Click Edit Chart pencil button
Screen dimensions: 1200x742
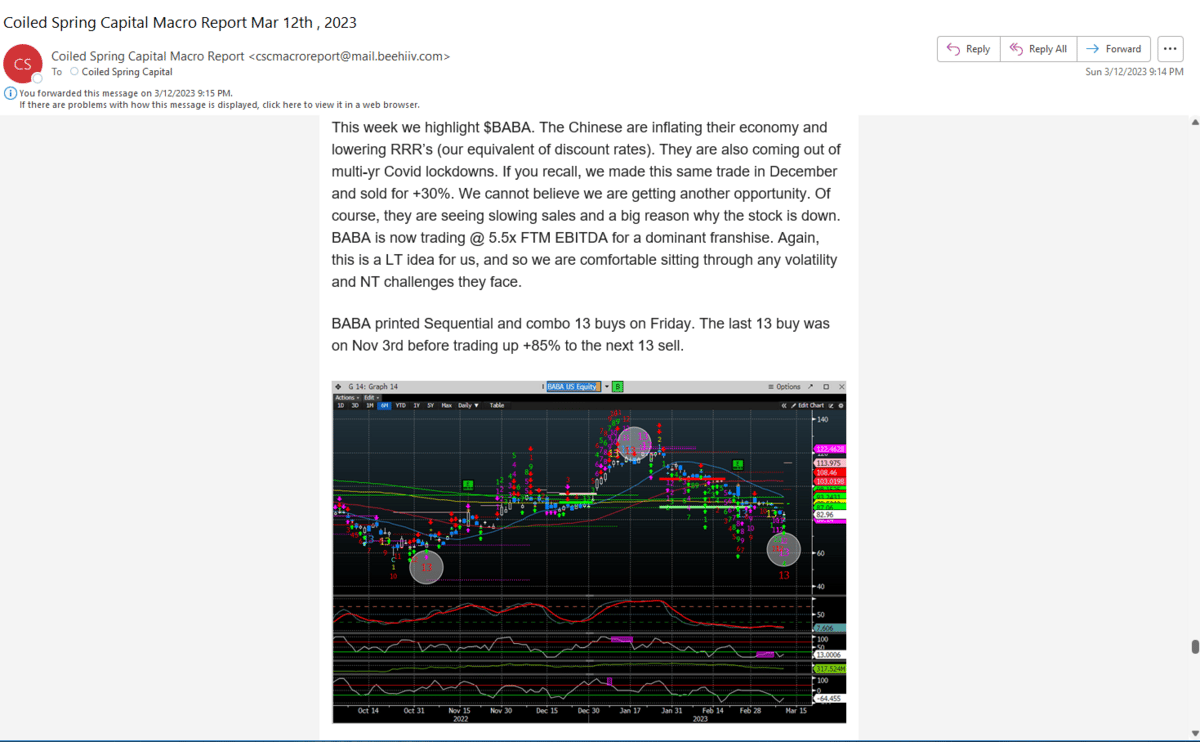click(x=807, y=405)
